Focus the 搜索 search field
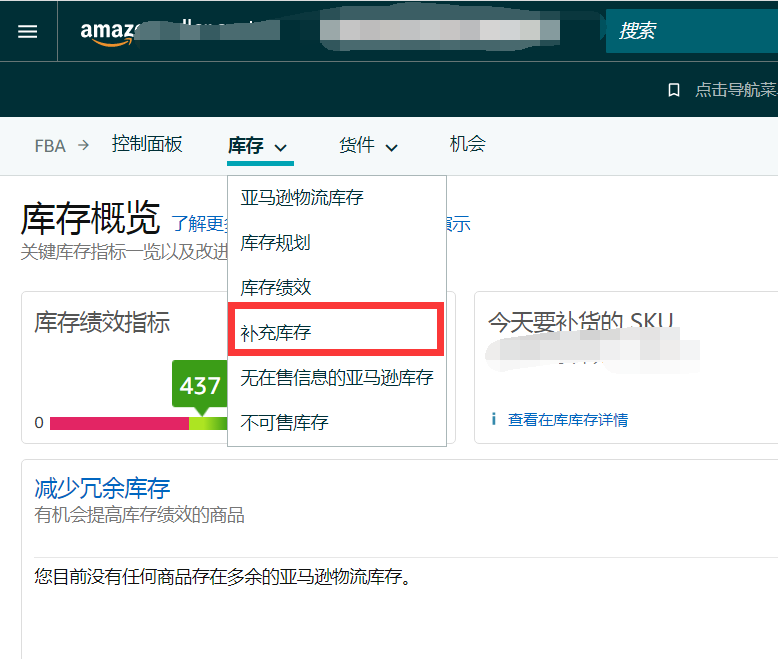 (692, 31)
